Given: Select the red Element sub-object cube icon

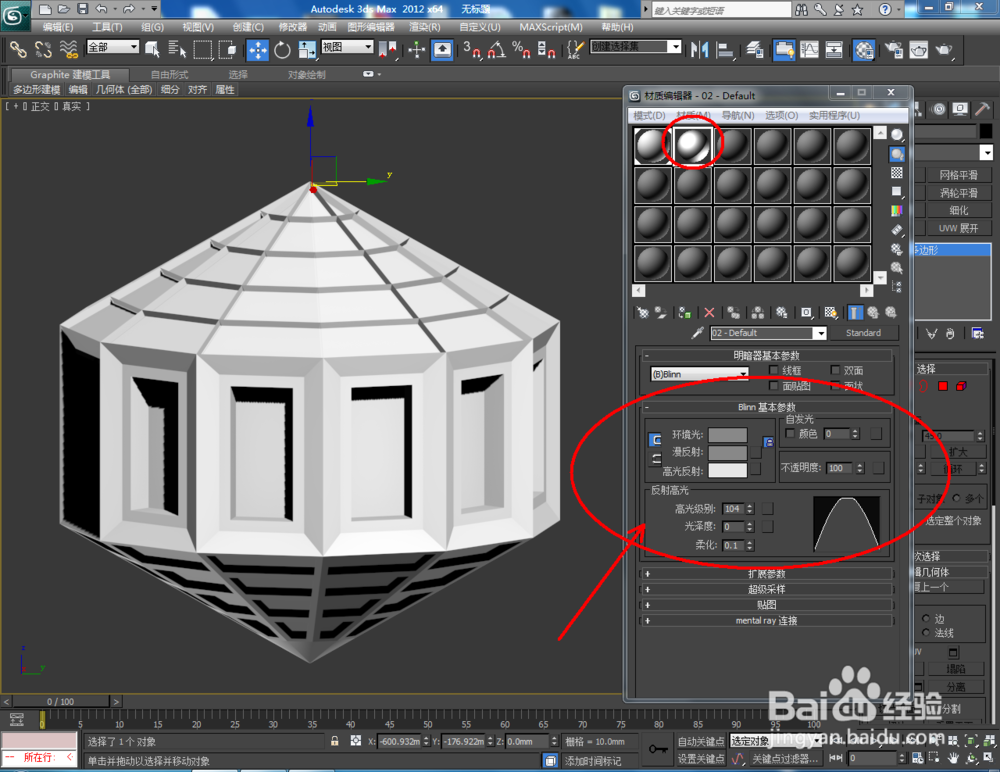Looking at the screenshot, I should click(961, 386).
